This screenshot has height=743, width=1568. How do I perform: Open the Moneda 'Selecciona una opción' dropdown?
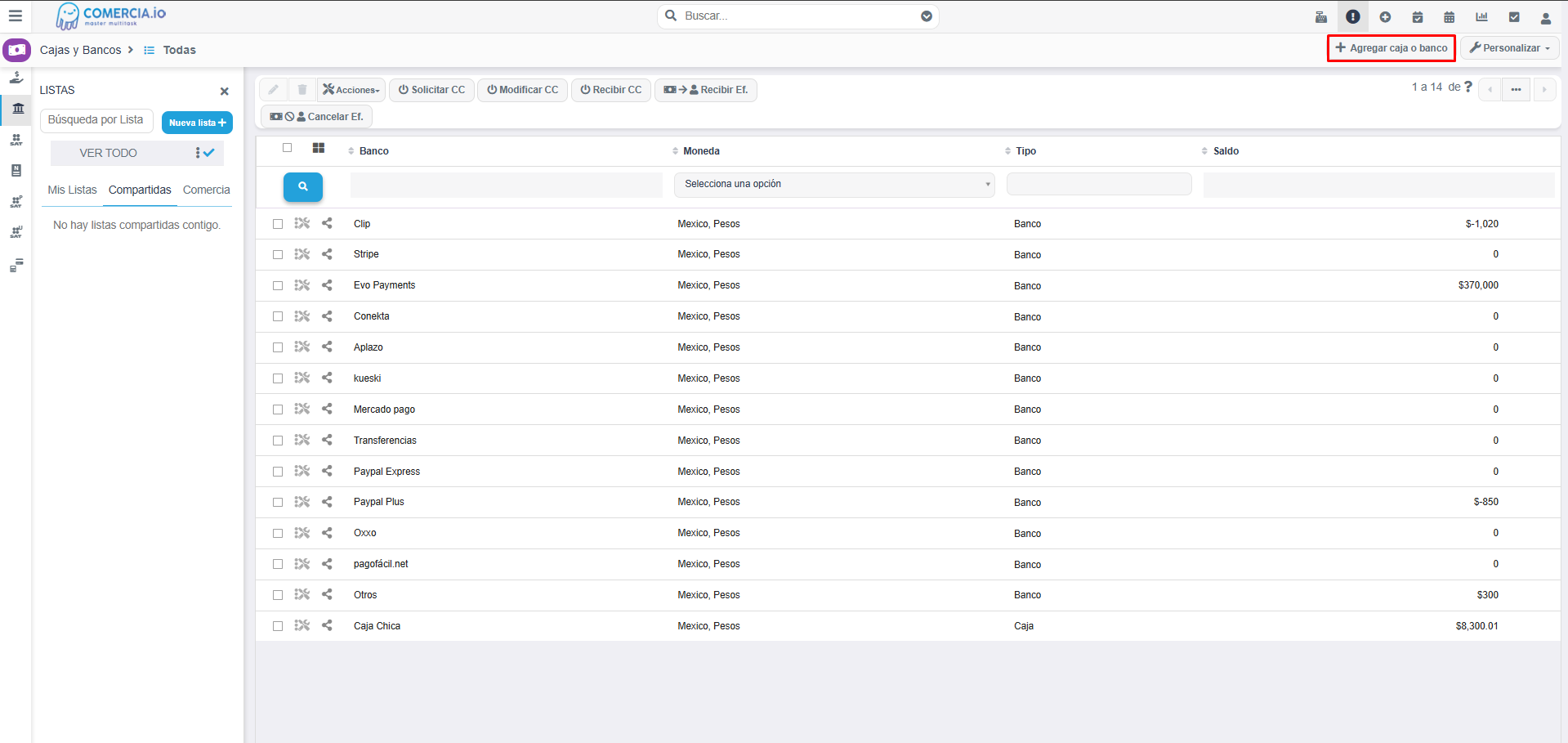tap(834, 185)
